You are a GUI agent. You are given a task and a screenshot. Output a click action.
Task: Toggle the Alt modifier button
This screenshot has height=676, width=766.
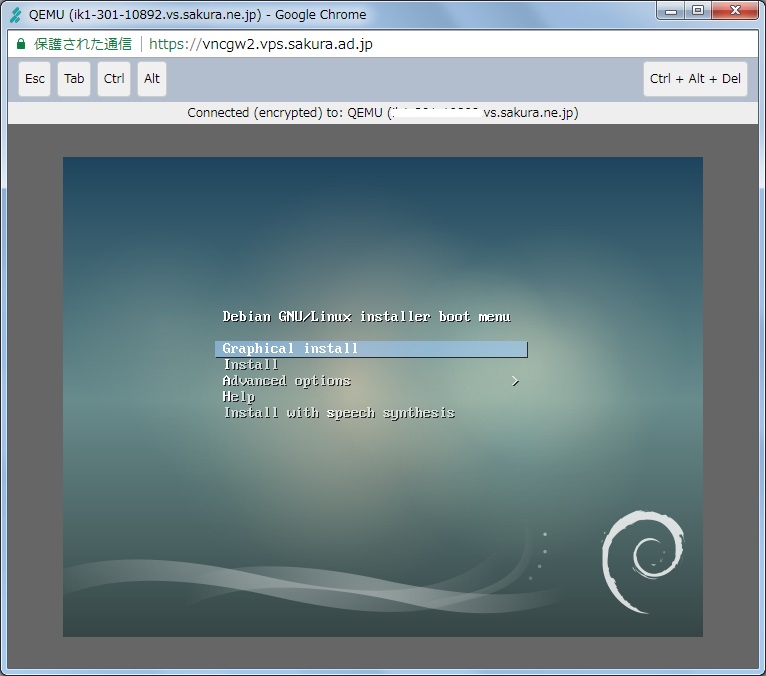click(152, 79)
